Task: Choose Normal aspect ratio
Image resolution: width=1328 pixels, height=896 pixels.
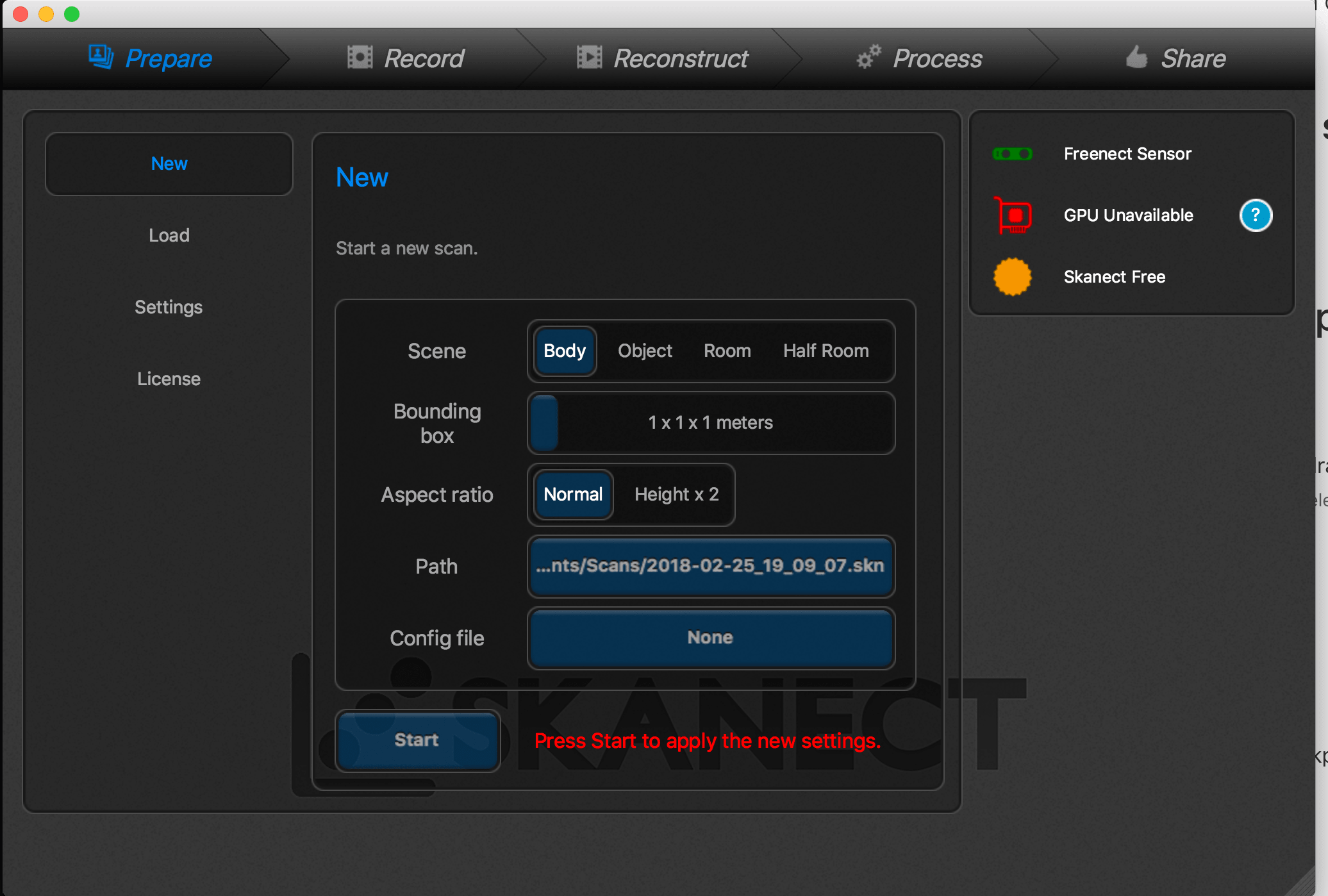Action: [x=573, y=495]
